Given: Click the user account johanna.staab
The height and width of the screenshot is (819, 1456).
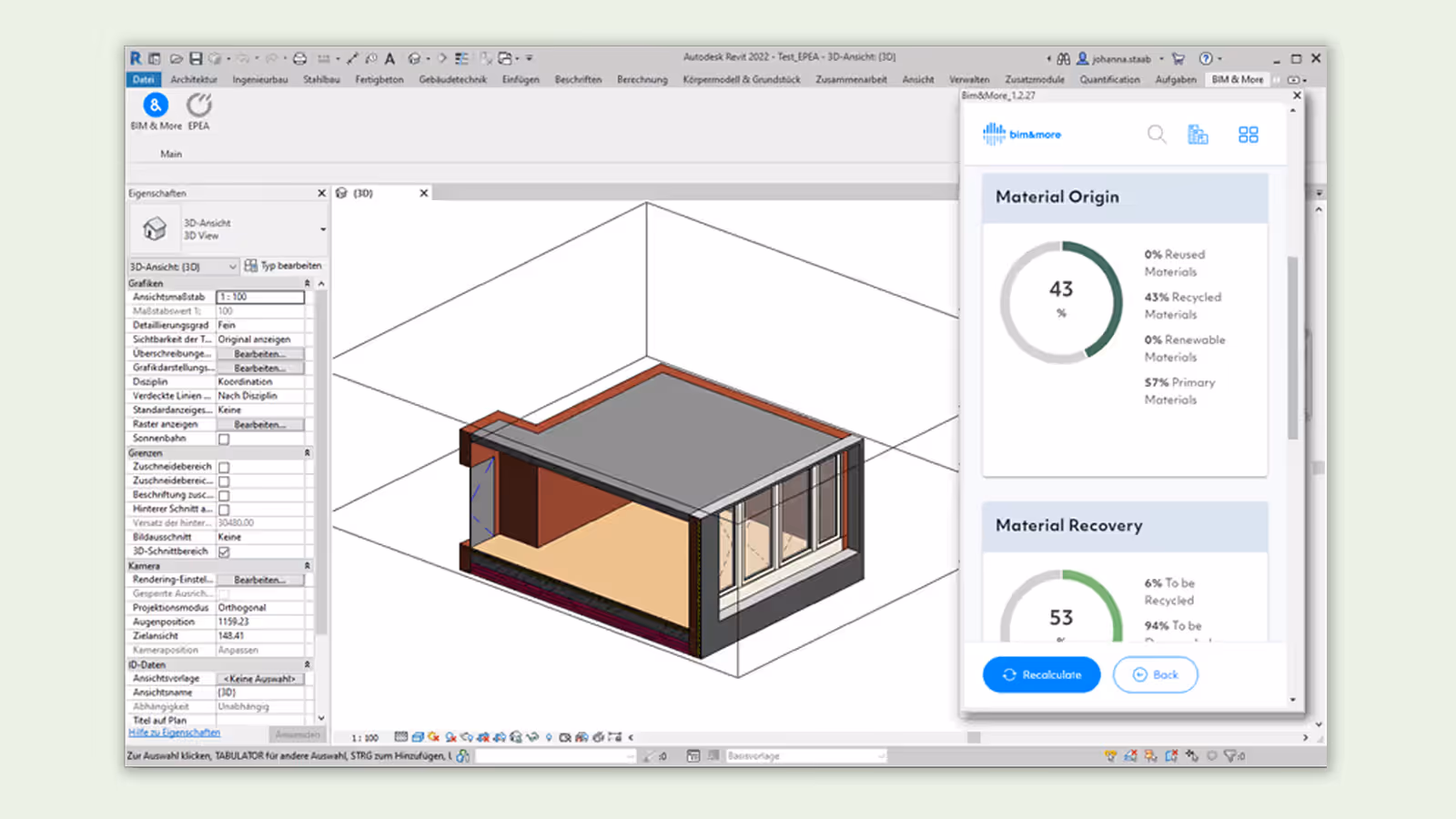Looking at the screenshot, I should 1114,58.
